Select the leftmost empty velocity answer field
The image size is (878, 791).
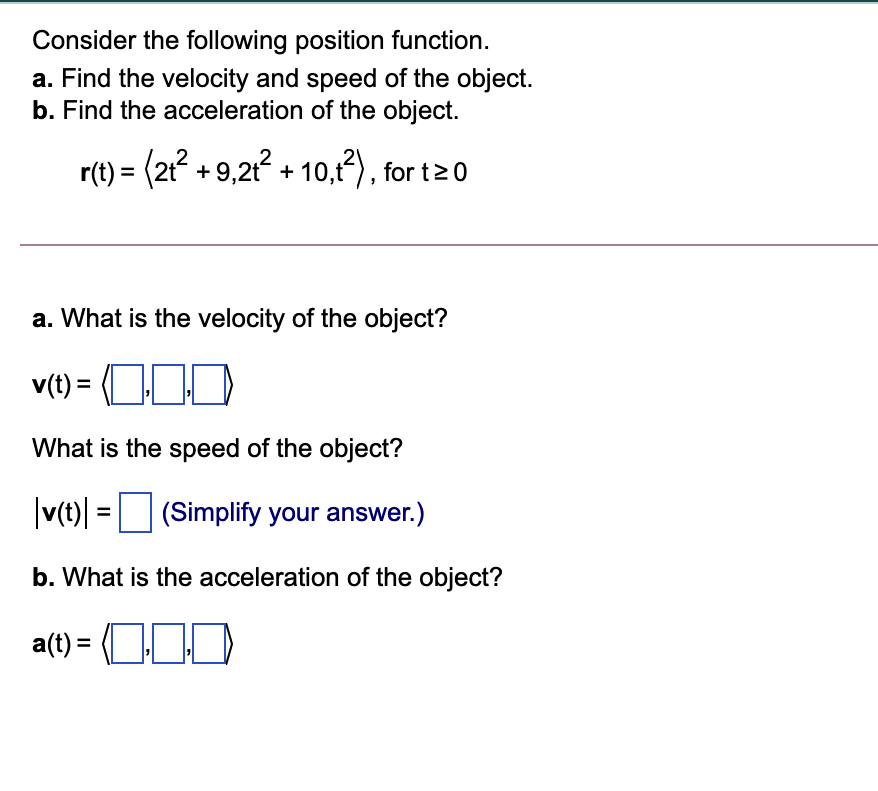pyautogui.click(x=128, y=385)
